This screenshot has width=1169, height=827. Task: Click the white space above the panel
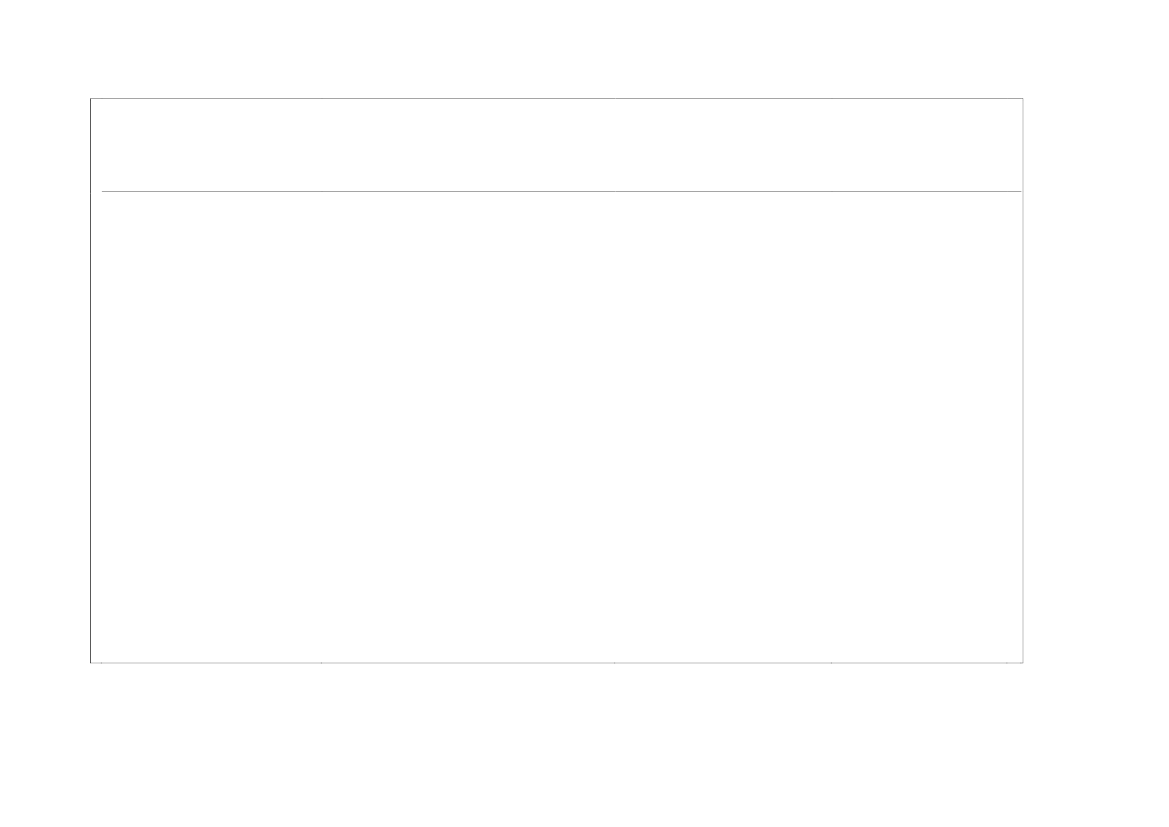(x=584, y=48)
